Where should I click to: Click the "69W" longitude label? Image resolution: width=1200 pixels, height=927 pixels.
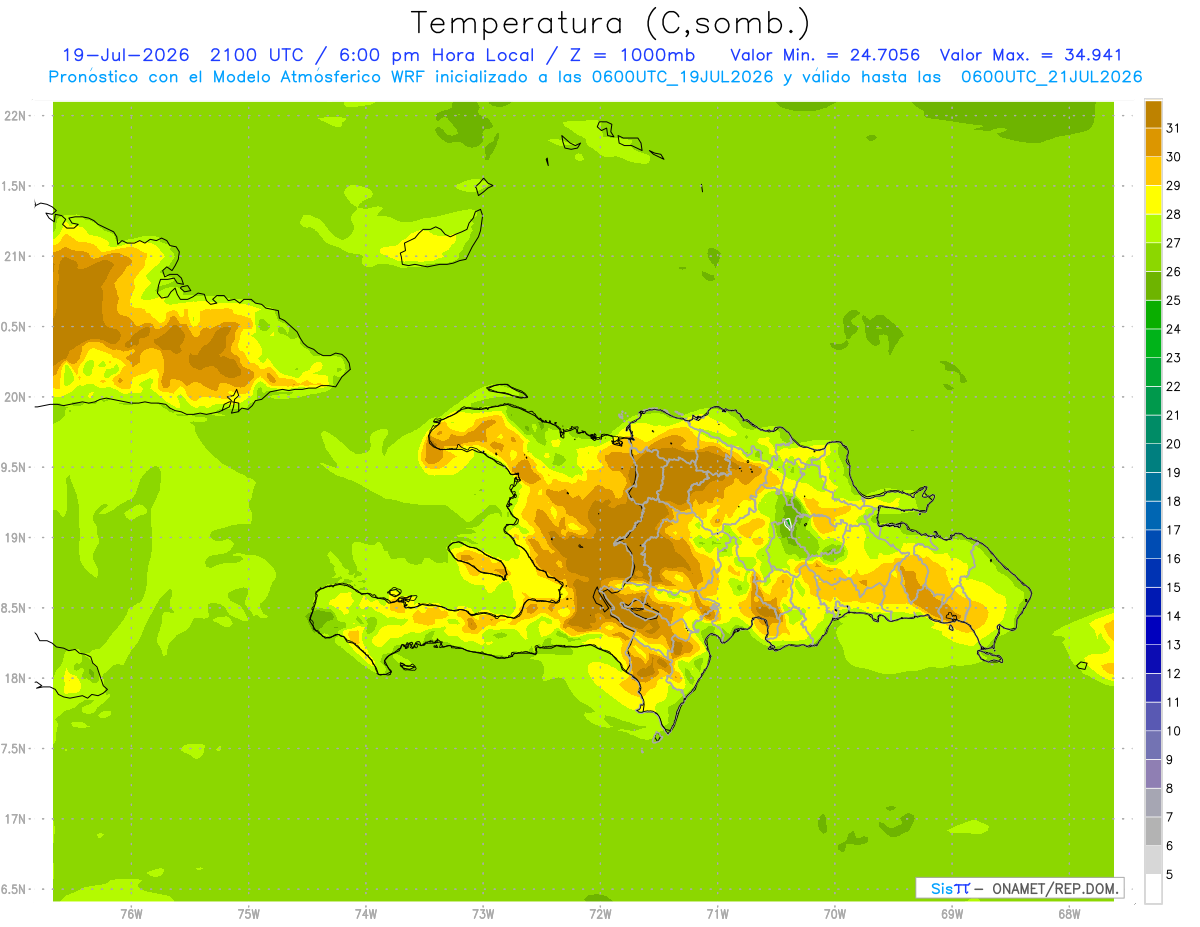pyautogui.click(x=952, y=914)
